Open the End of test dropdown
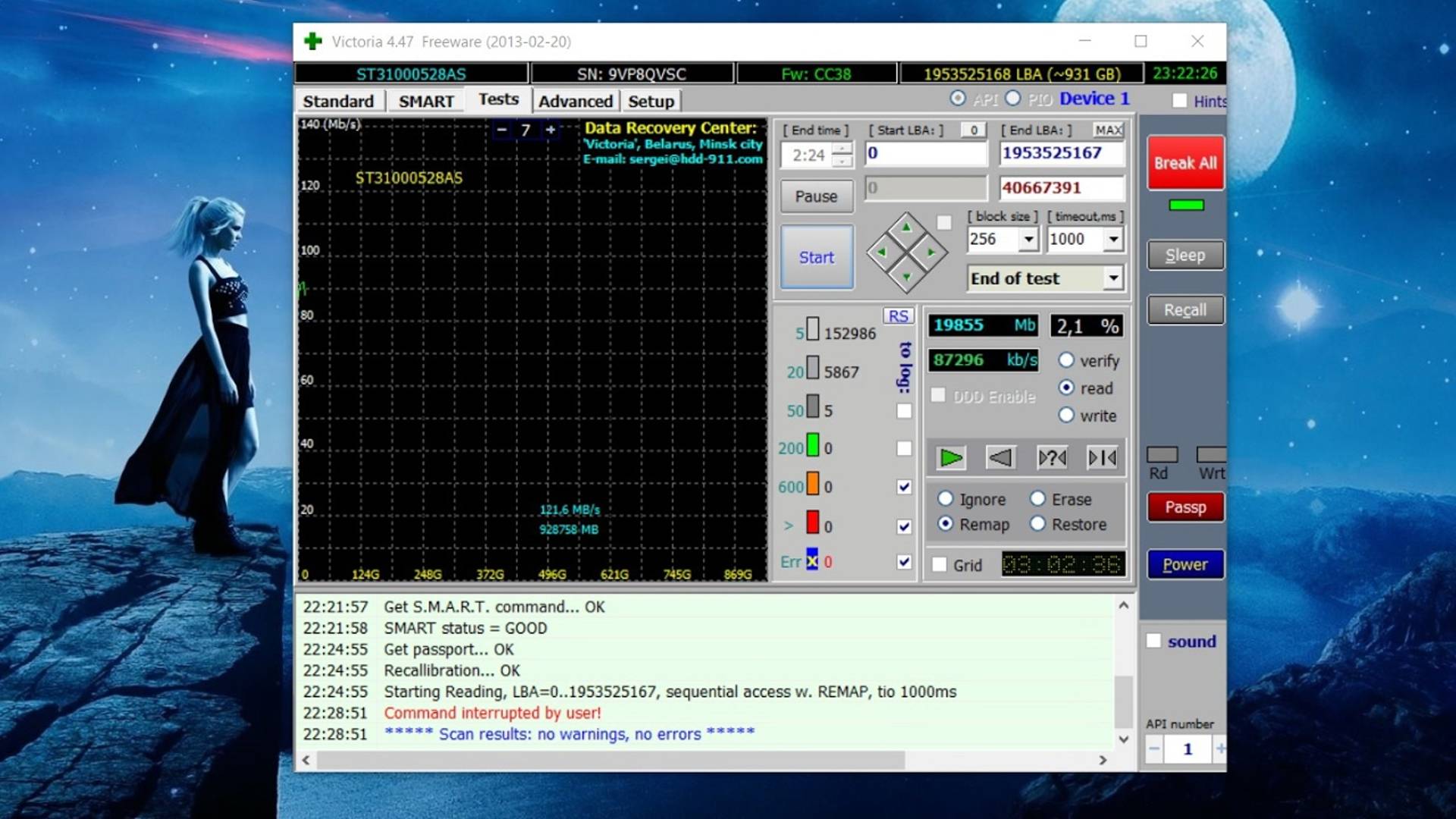 1112,278
